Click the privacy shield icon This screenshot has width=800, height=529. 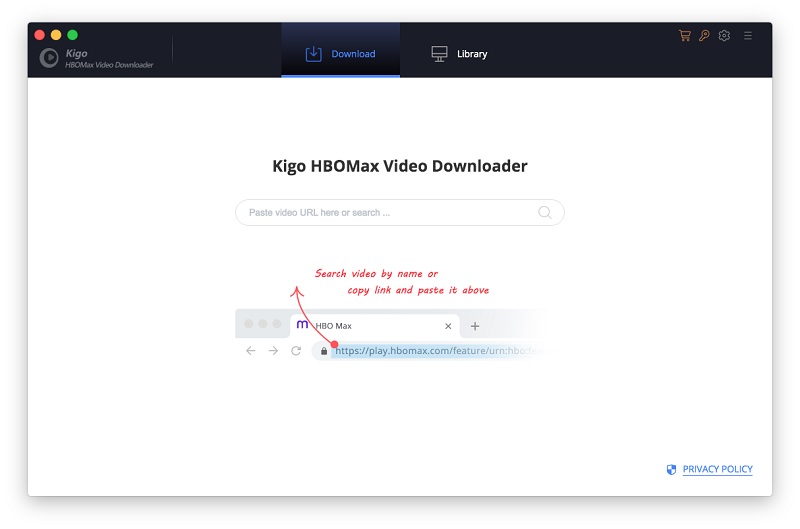pyautogui.click(x=671, y=469)
